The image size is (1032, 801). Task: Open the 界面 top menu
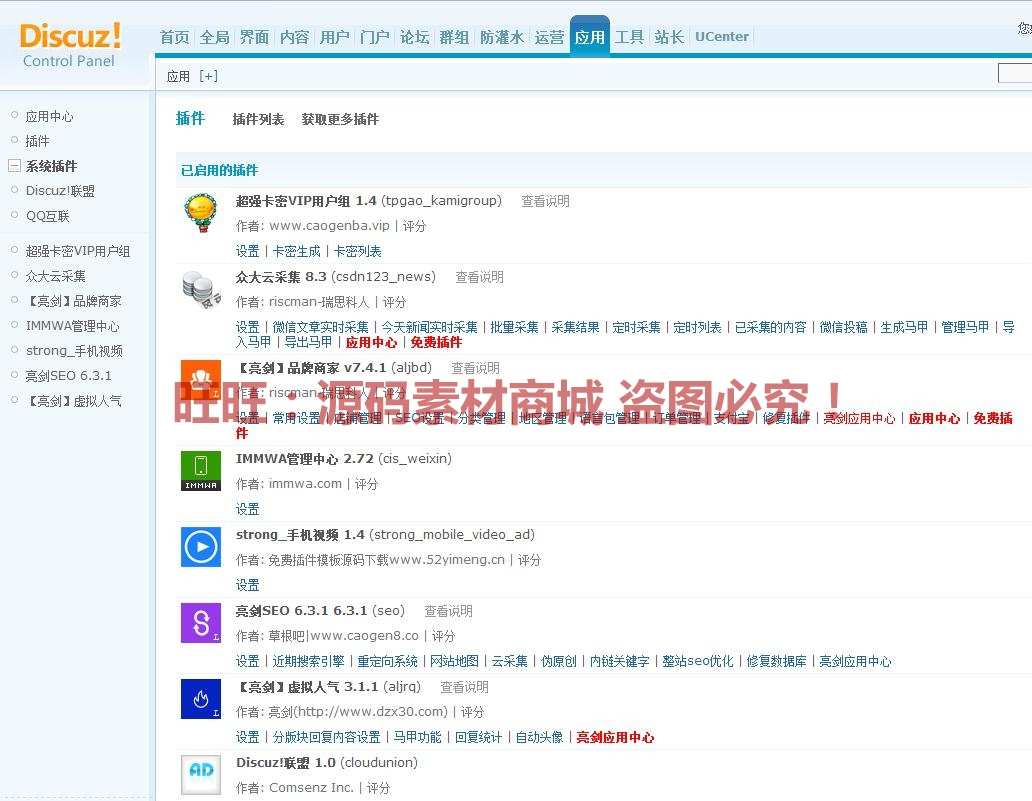pos(254,37)
